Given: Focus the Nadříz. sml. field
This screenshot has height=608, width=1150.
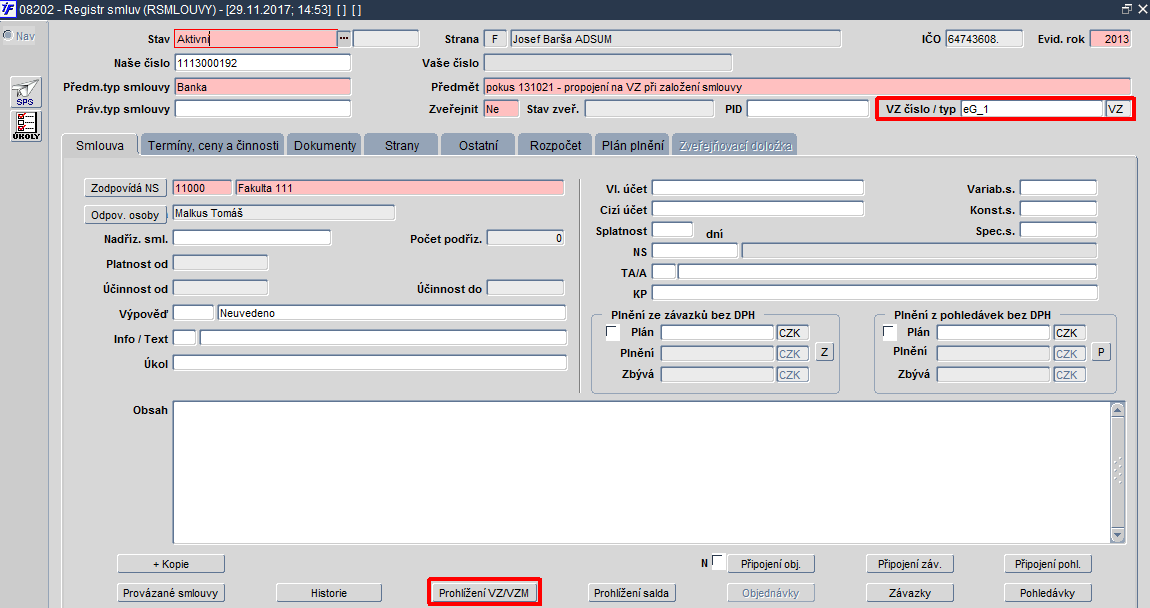Looking at the screenshot, I should tap(252, 238).
